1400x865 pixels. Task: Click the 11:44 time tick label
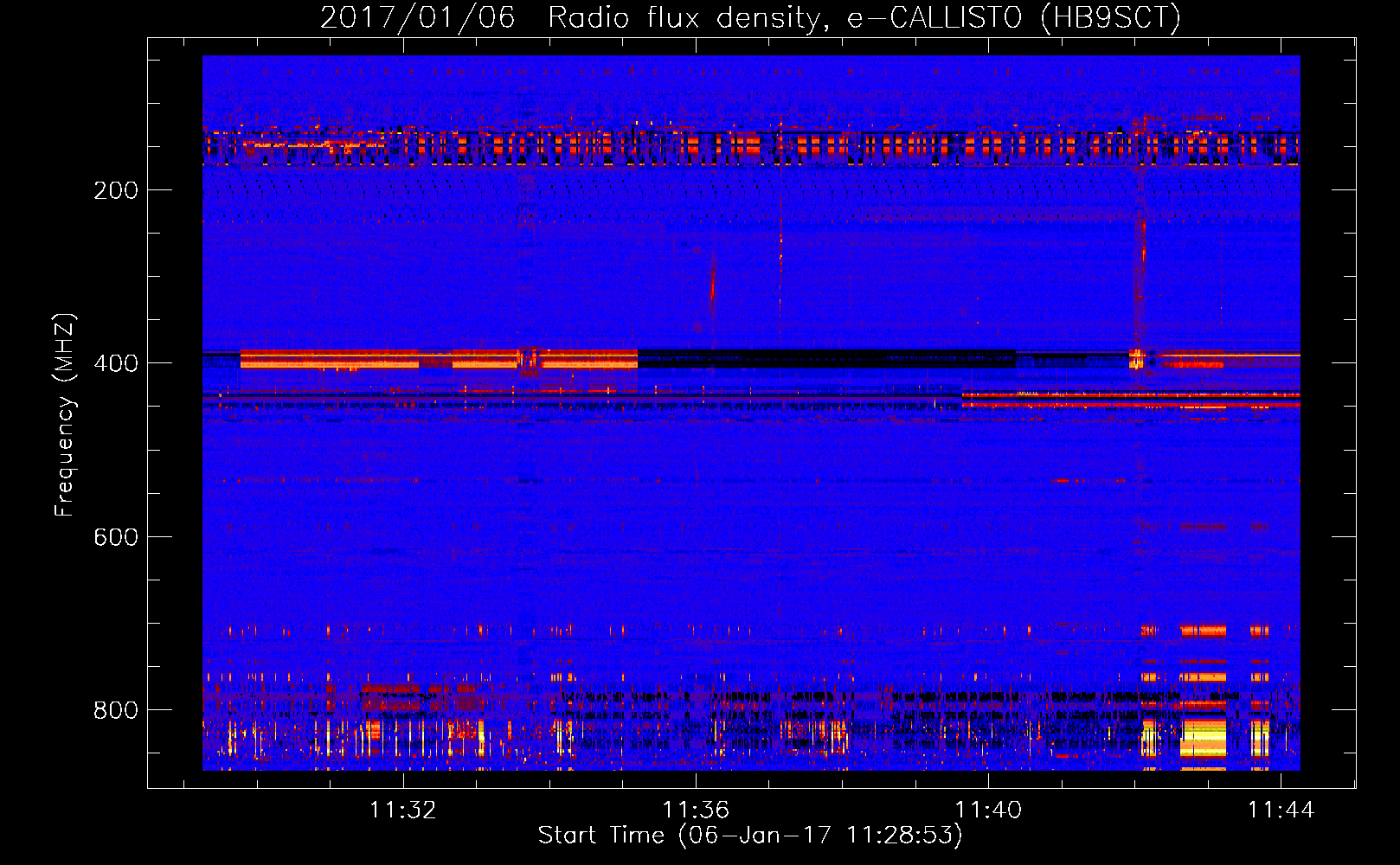pos(1281,811)
